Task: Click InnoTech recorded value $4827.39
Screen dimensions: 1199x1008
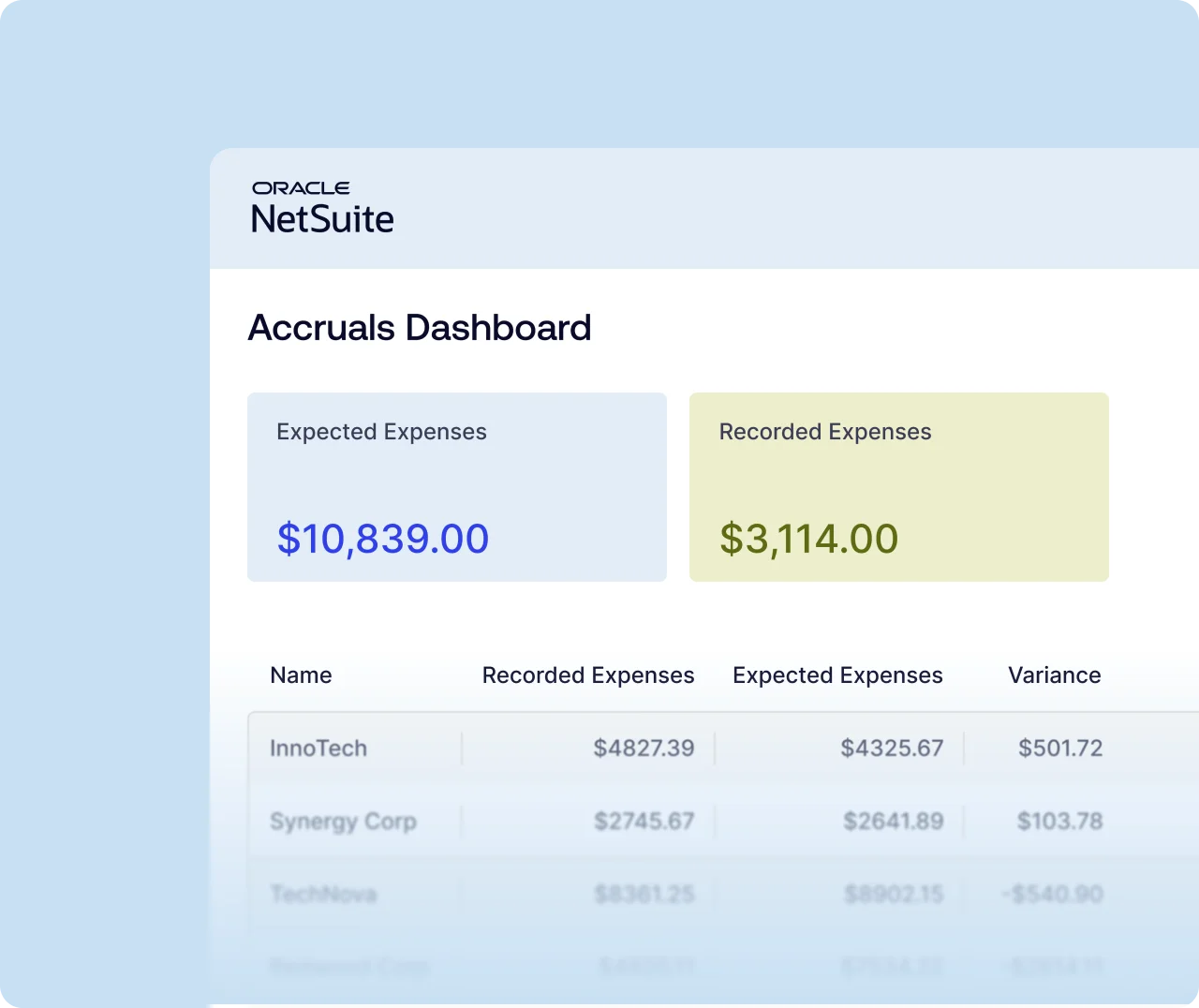Action: point(644,749)
